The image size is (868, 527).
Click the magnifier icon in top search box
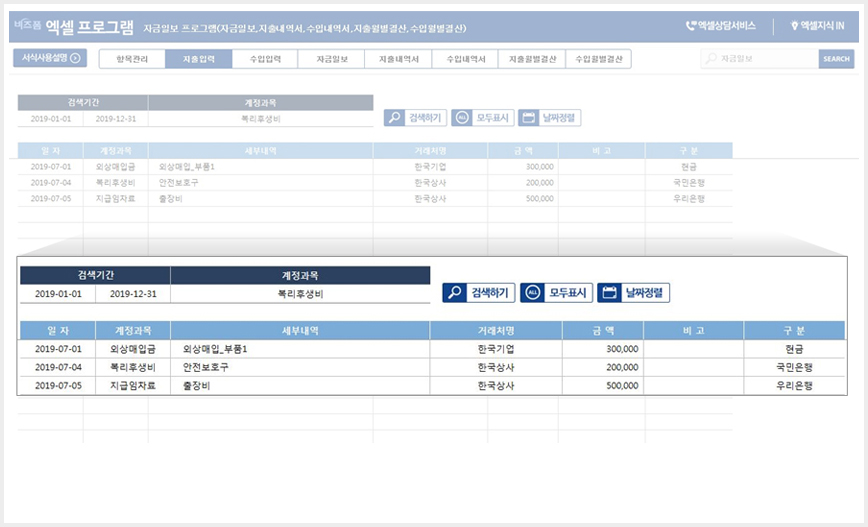711,58
